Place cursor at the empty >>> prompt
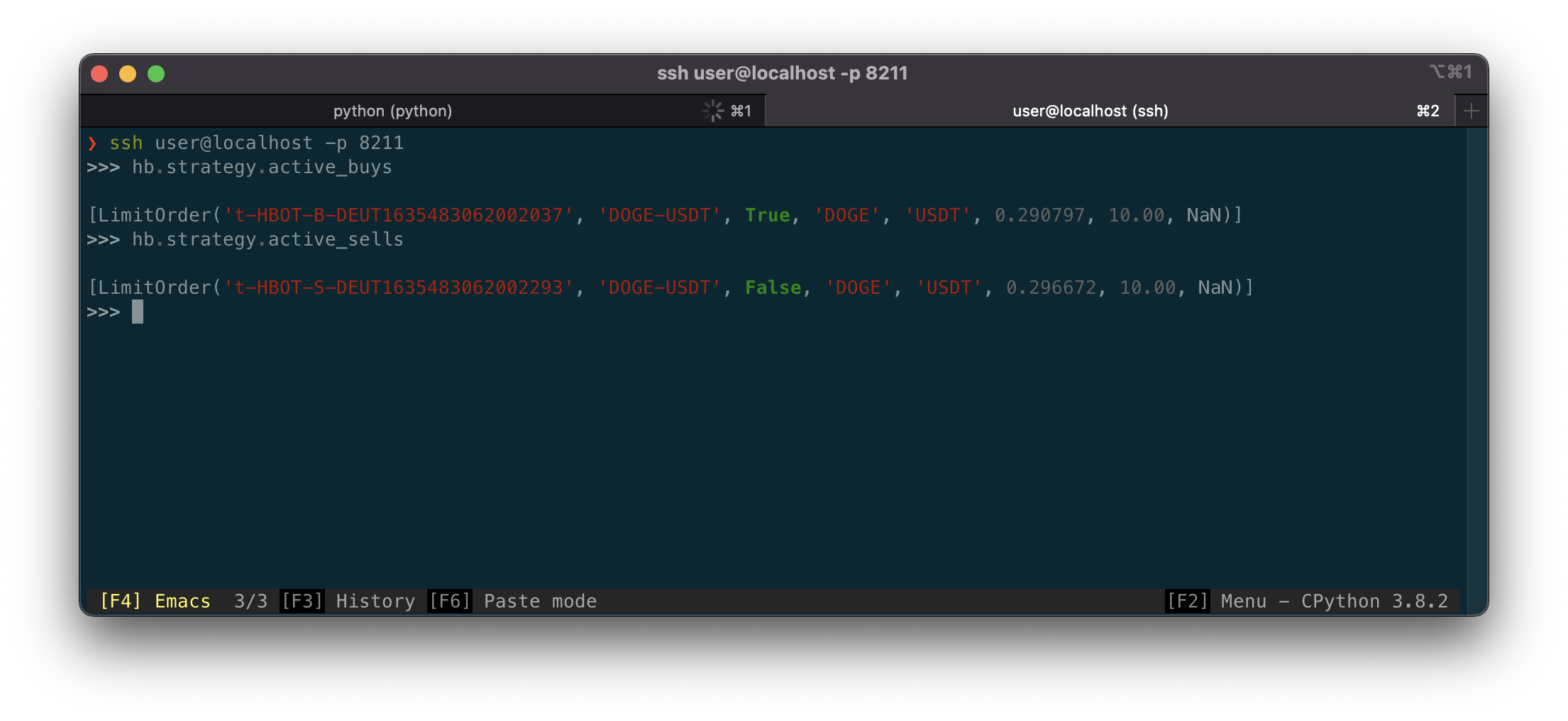The image size is (1568, 721). (138, 312)
